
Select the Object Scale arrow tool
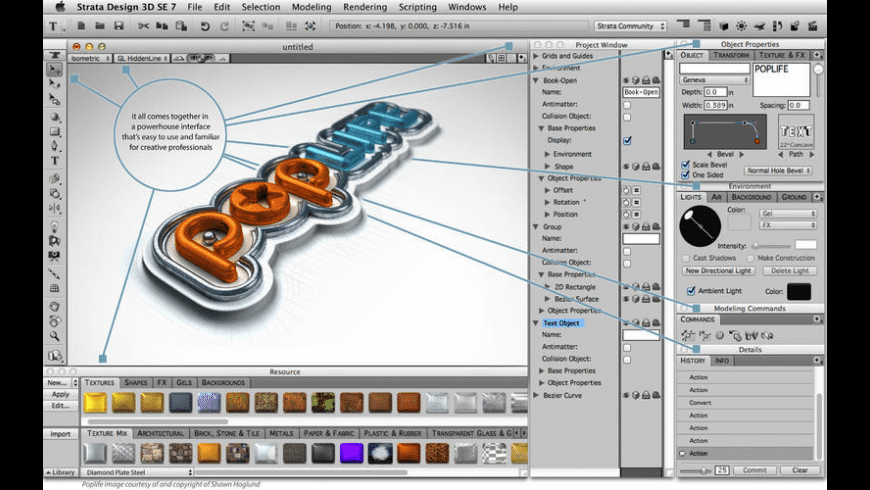[54, 99]
